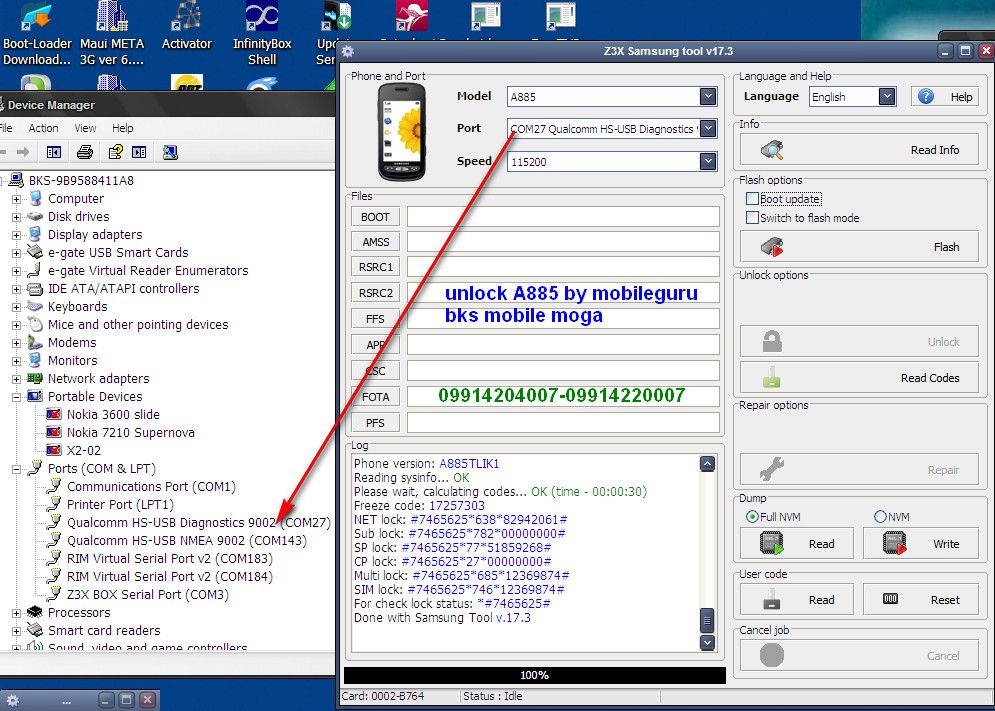995x711 pixels.
Task: Click Scan for hardware changes toolbar icon
Action: pos(170,152)
